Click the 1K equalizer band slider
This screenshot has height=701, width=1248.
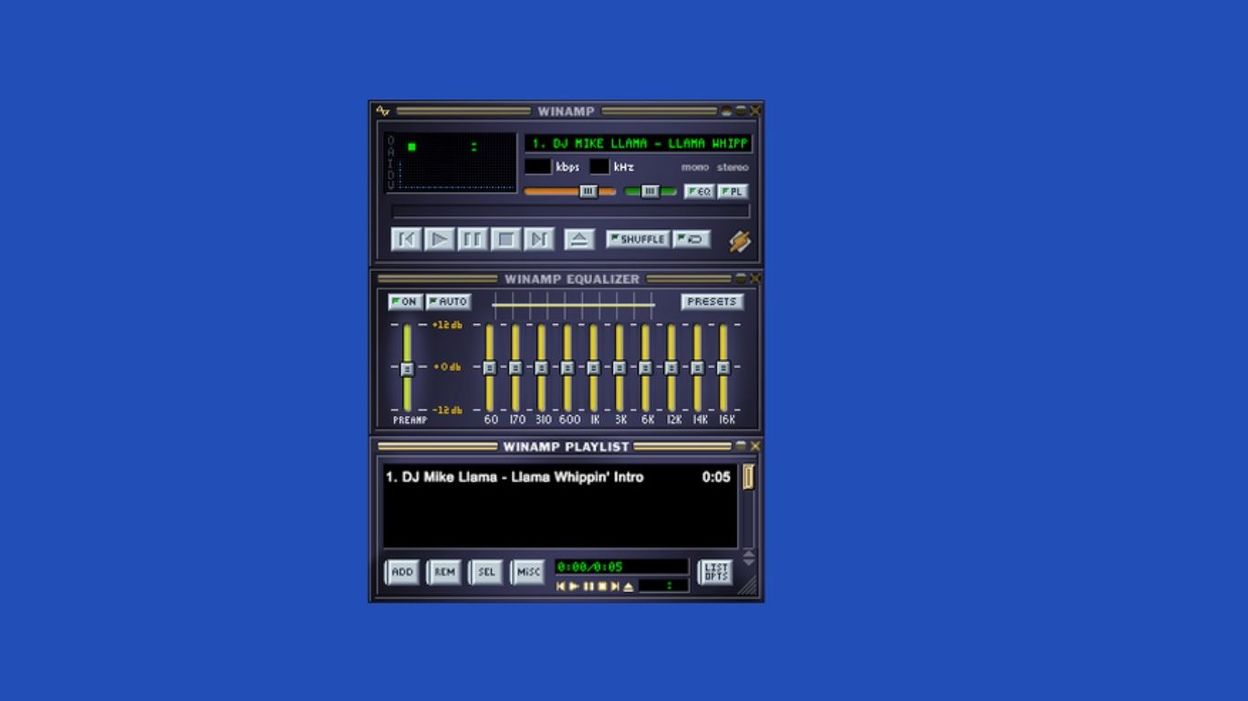pos(593,368)
